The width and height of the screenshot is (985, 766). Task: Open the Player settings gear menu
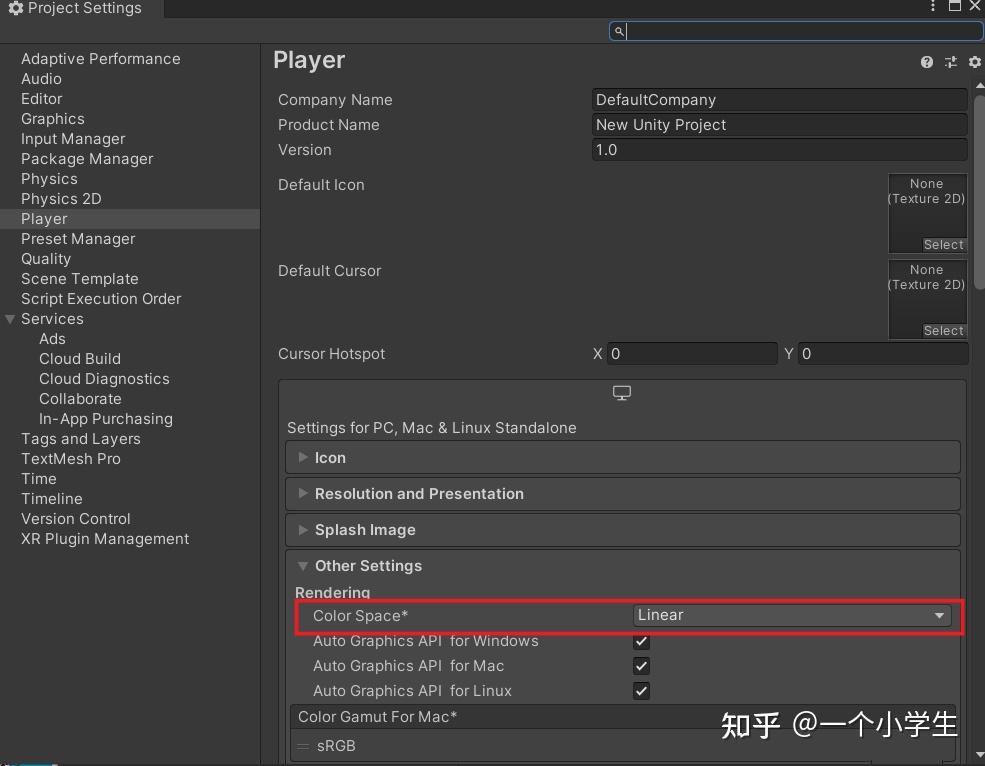(975, 62)
